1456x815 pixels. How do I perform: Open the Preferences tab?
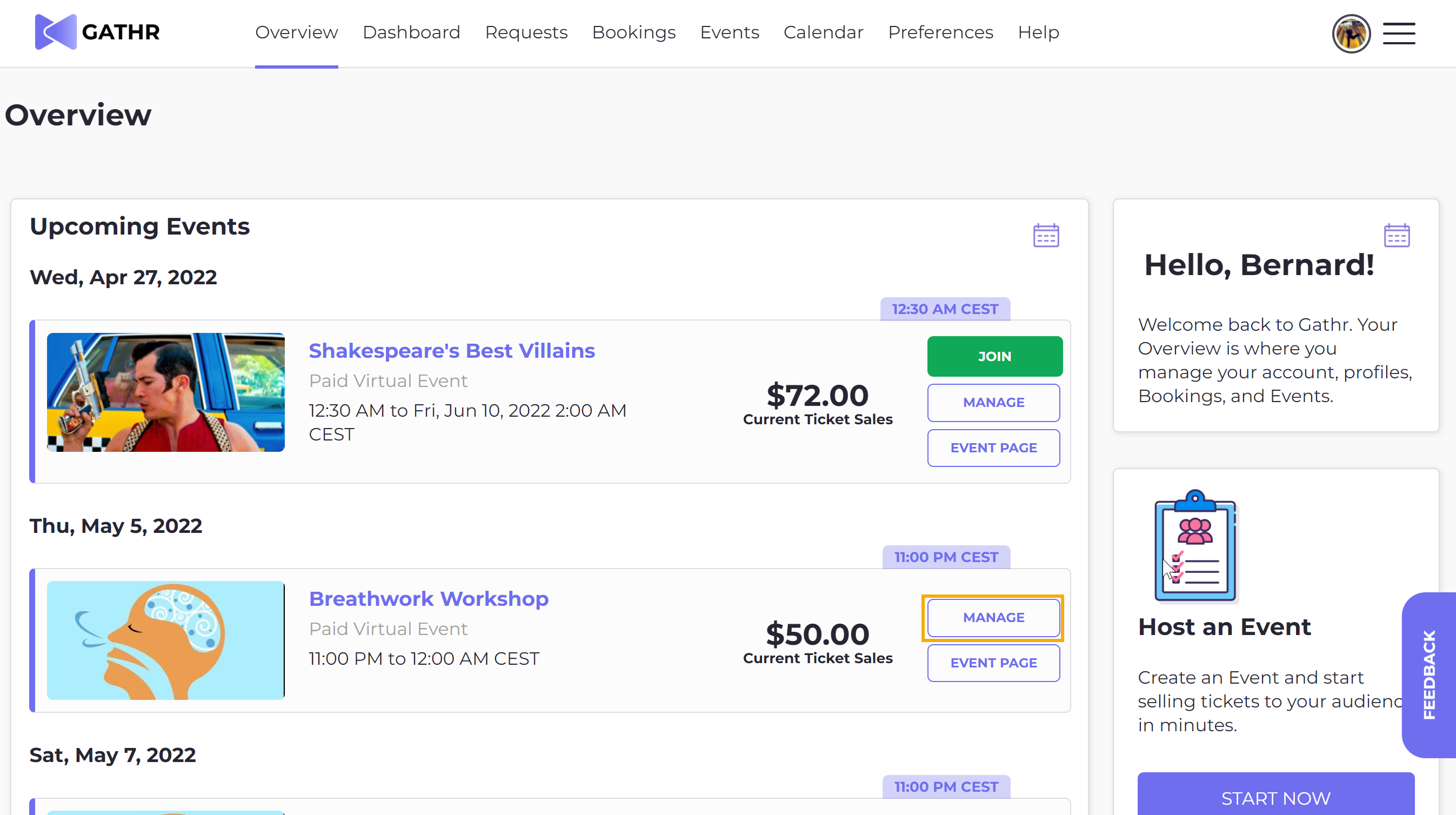[940, 32]
